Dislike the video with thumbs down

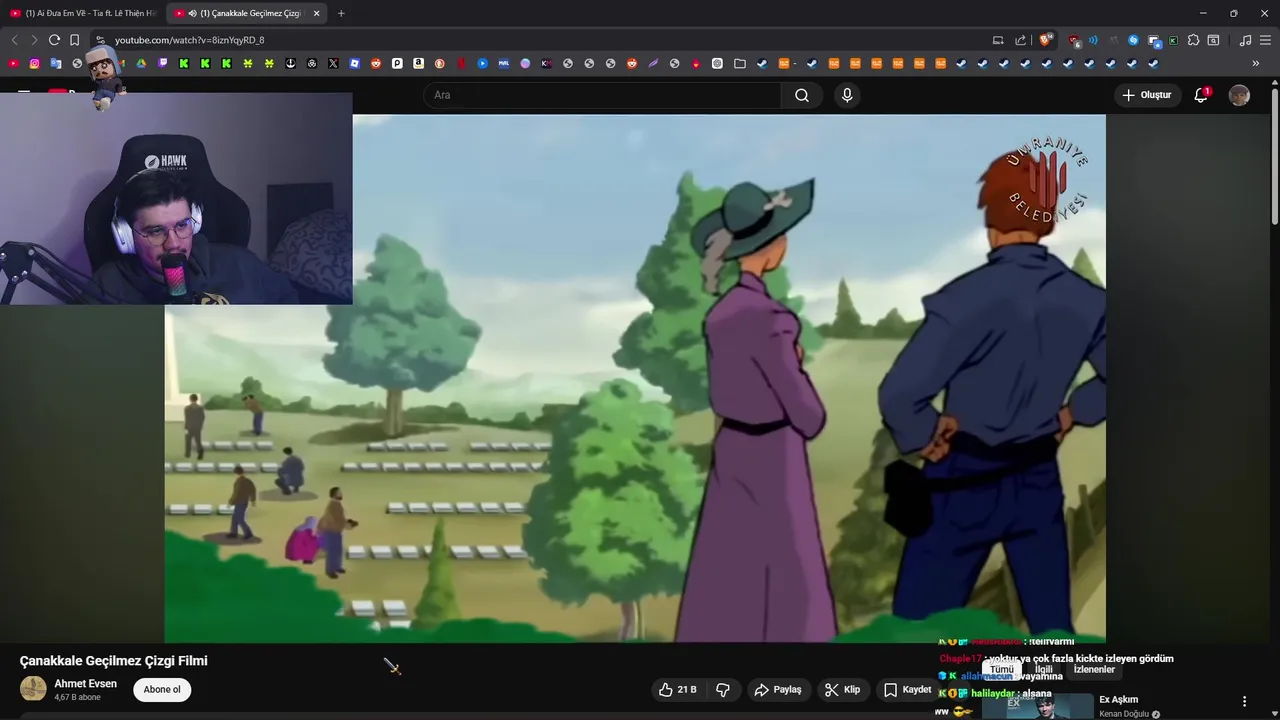723,689
